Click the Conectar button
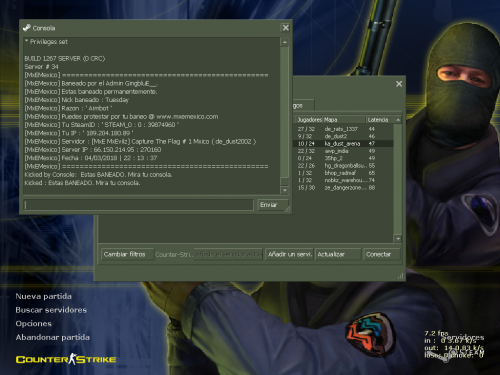The height and width of the screenshot is (375, 500). (381, 254)
